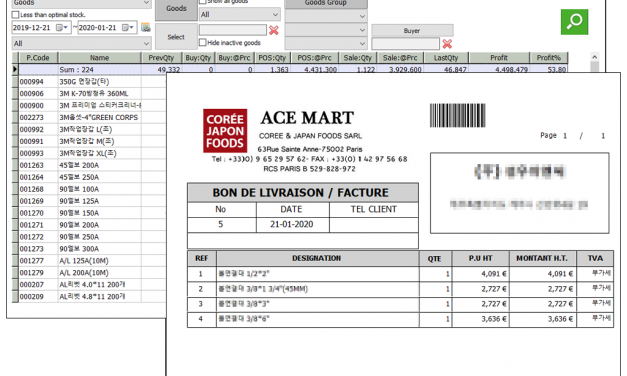Viewport: 627px width, 376px height.
Task: Open the All dropdown next to Goods button
Action: click(x=240, y=14)
